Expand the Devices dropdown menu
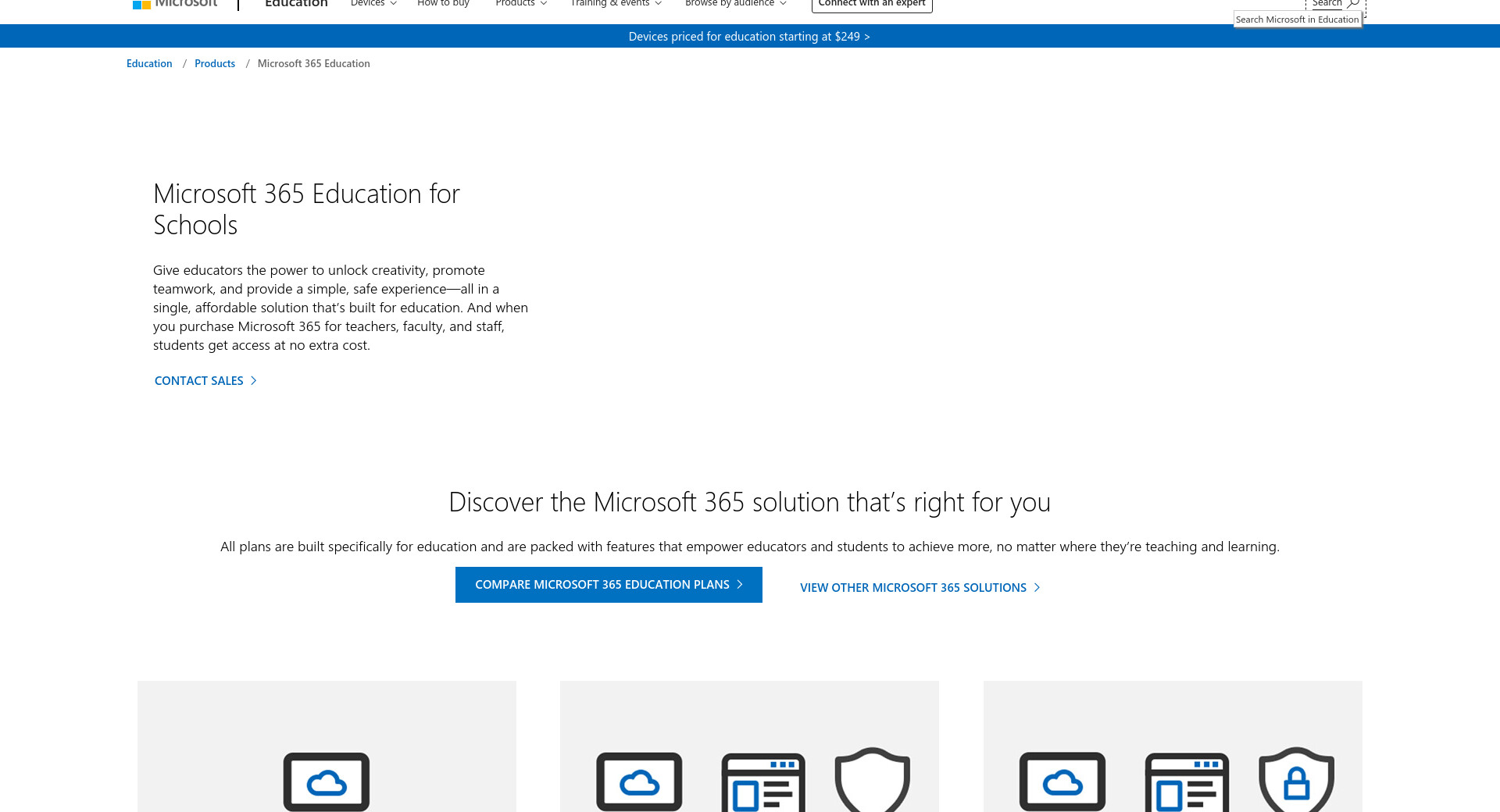Screen dimensions: 1500x812 click(x=373, y=4)
